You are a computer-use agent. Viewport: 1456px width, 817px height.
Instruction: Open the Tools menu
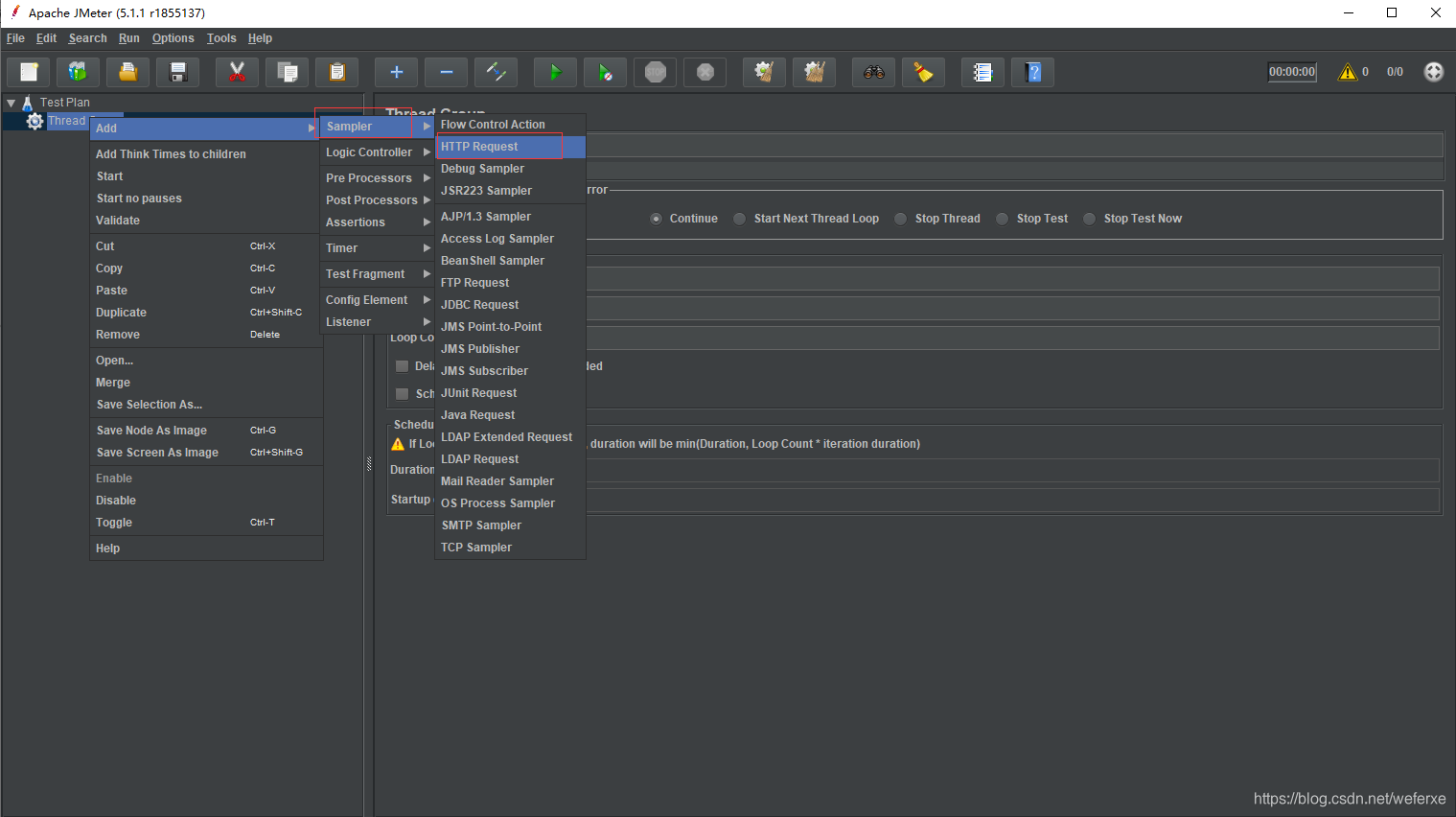pos(221,38)
